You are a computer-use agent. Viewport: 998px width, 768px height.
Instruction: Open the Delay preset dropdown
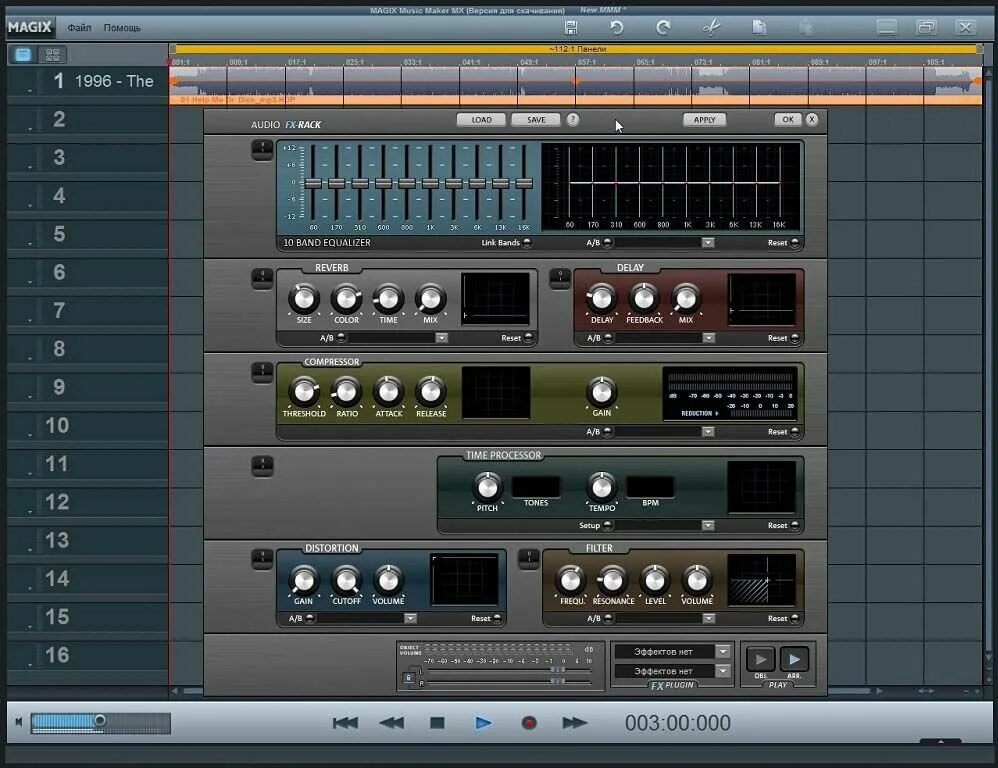click(x=708, y=338)
